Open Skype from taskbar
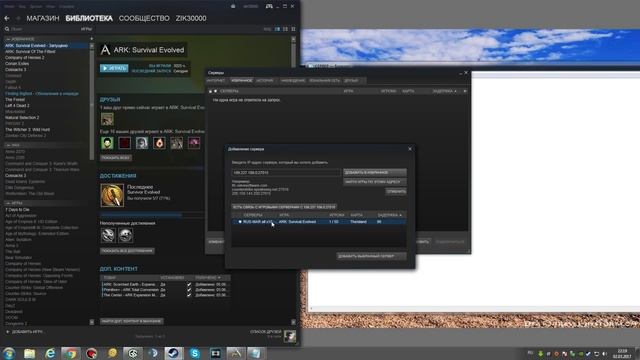This screenshot has height=360, width=640. coord(195,353)
